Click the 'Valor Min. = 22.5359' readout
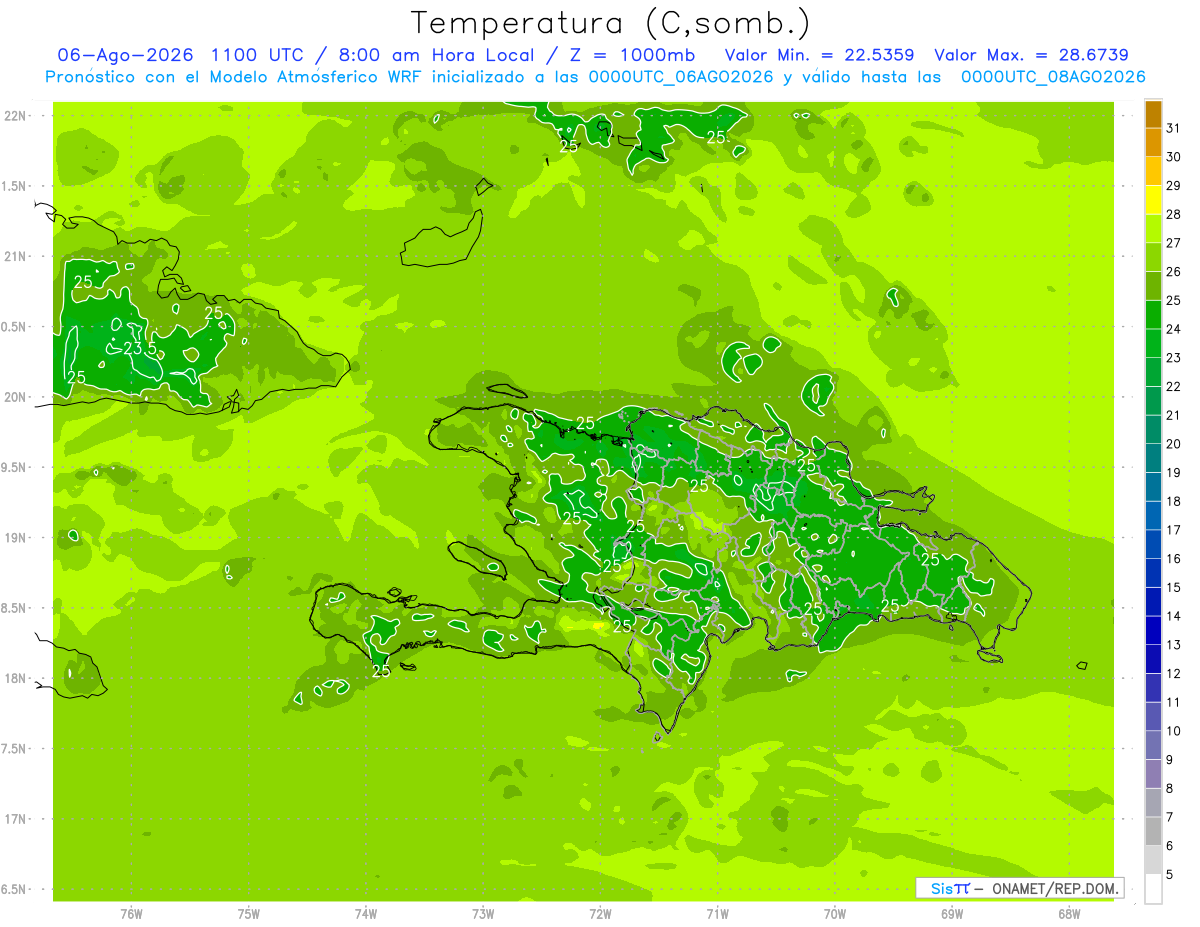 tap(819, 55)
